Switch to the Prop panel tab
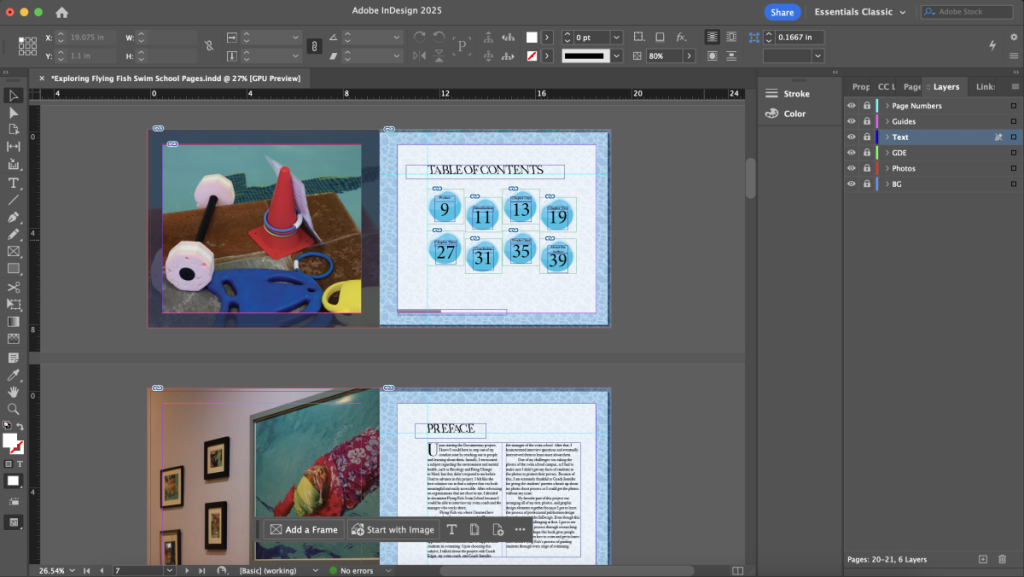The image size is (1024, 577). pos(861,87)
